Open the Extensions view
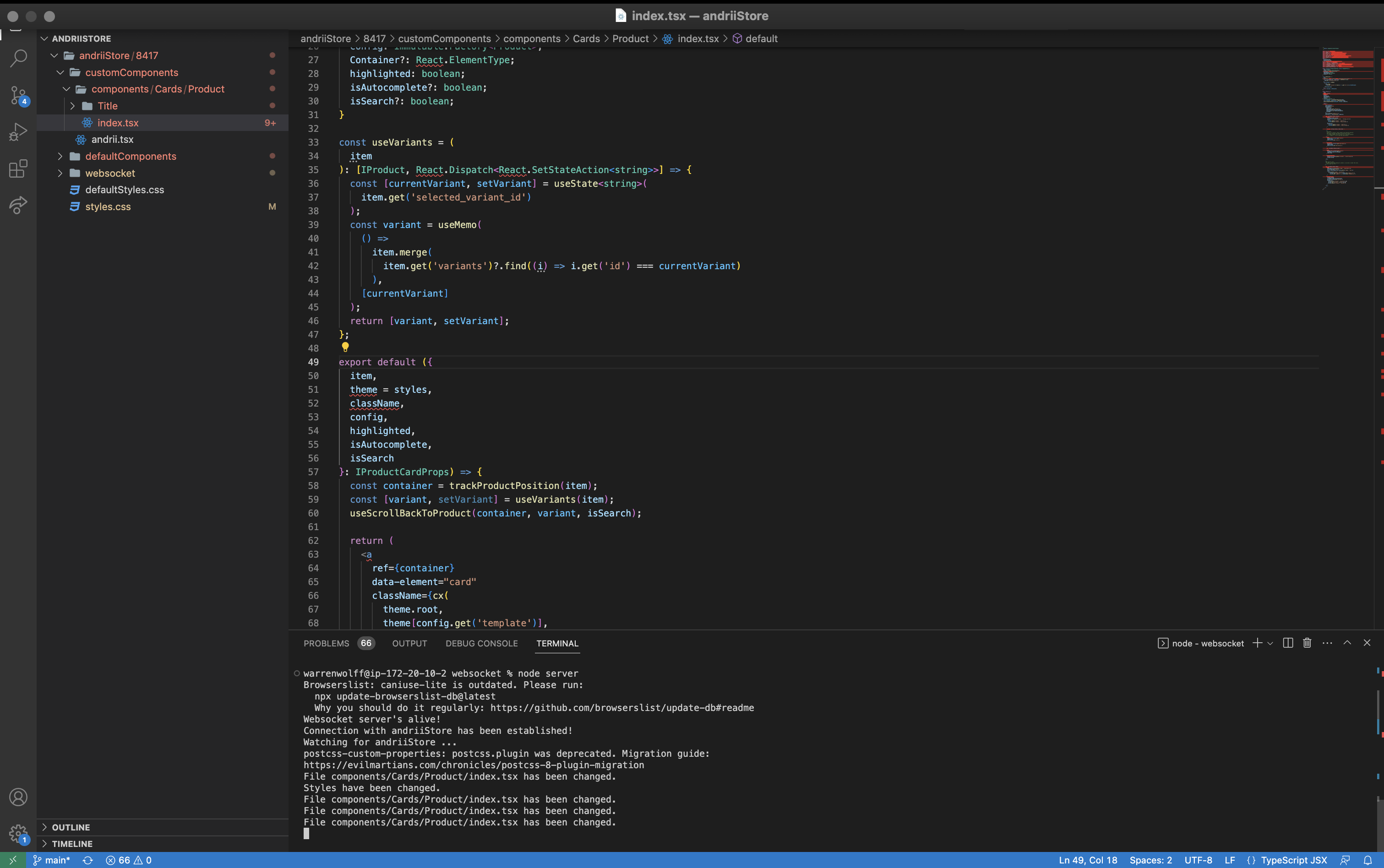This screenshot has width=1384, height=868. pos(18,169)
